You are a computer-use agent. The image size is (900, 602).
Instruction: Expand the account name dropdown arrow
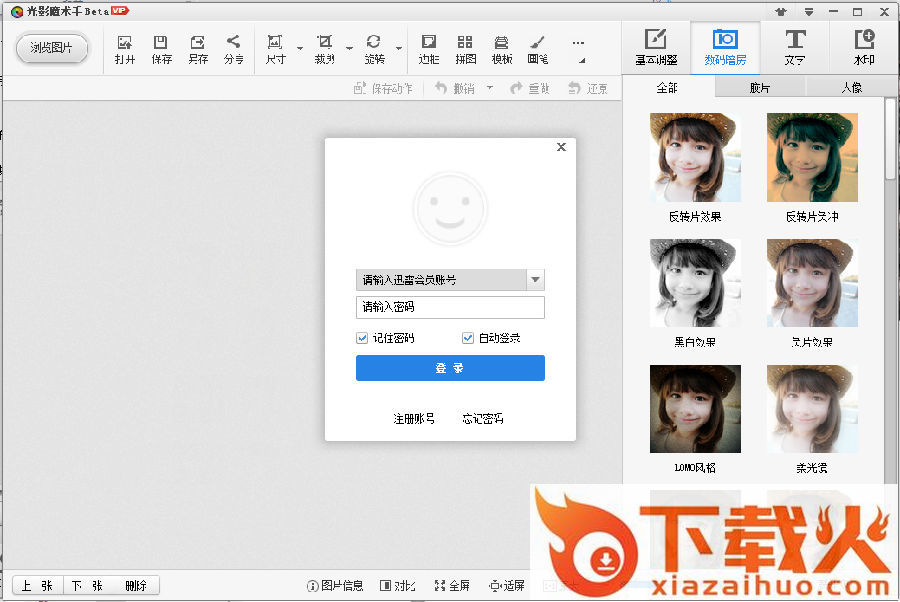coord(535,280)
